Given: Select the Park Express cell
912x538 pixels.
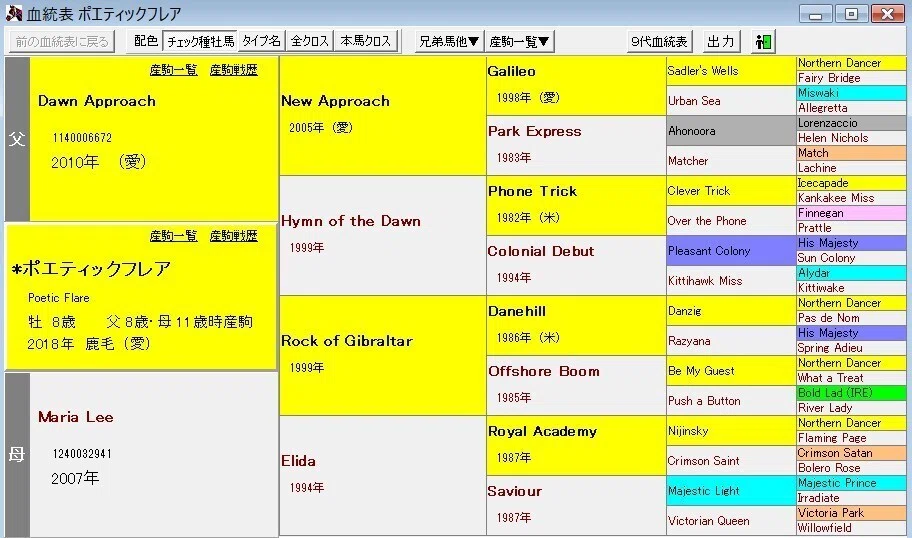Looking at the screenshot, I should (576, 145).
